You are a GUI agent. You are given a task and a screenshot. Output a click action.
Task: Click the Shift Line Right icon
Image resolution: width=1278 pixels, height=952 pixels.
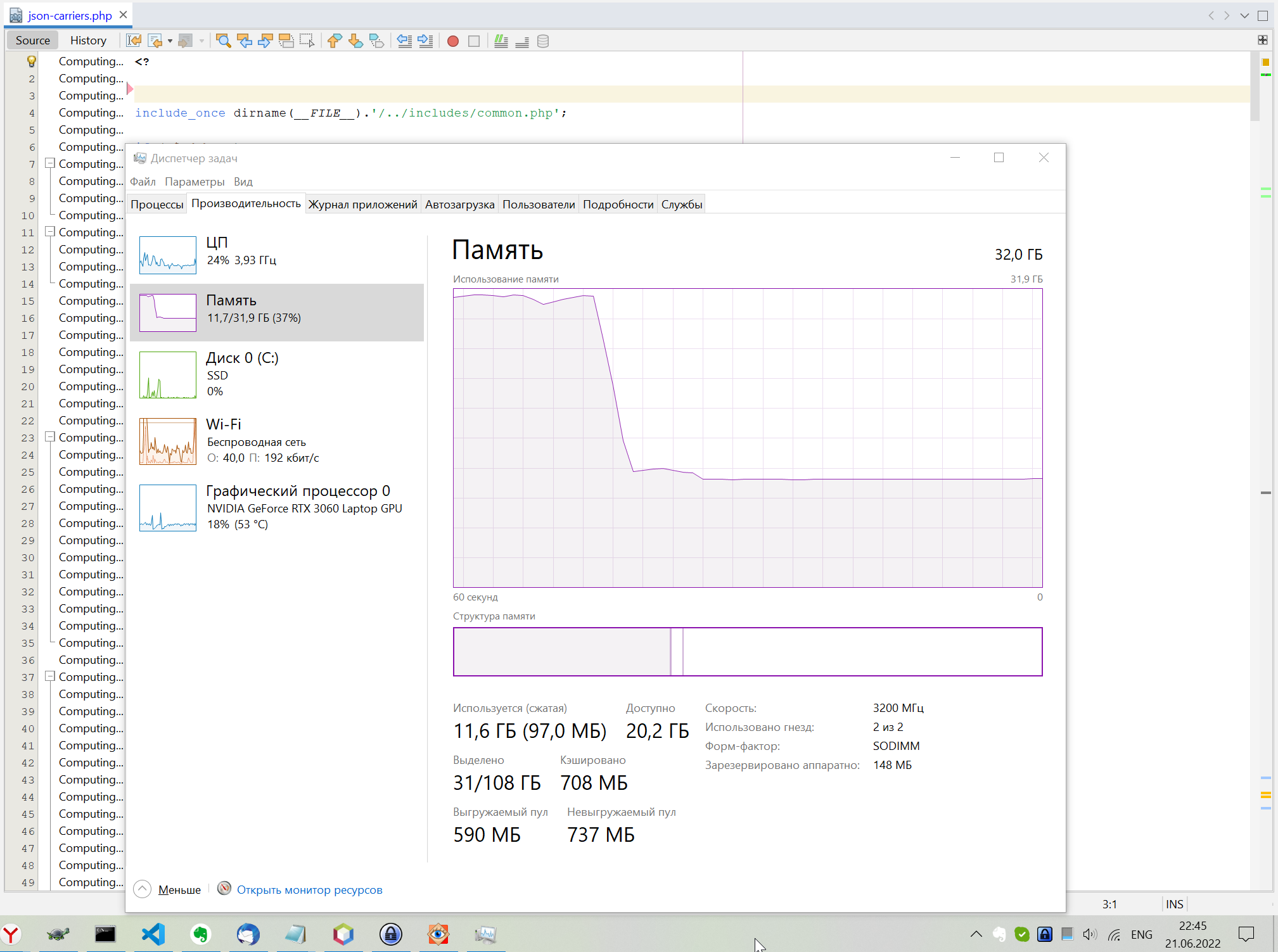click(x=426, y=41)
